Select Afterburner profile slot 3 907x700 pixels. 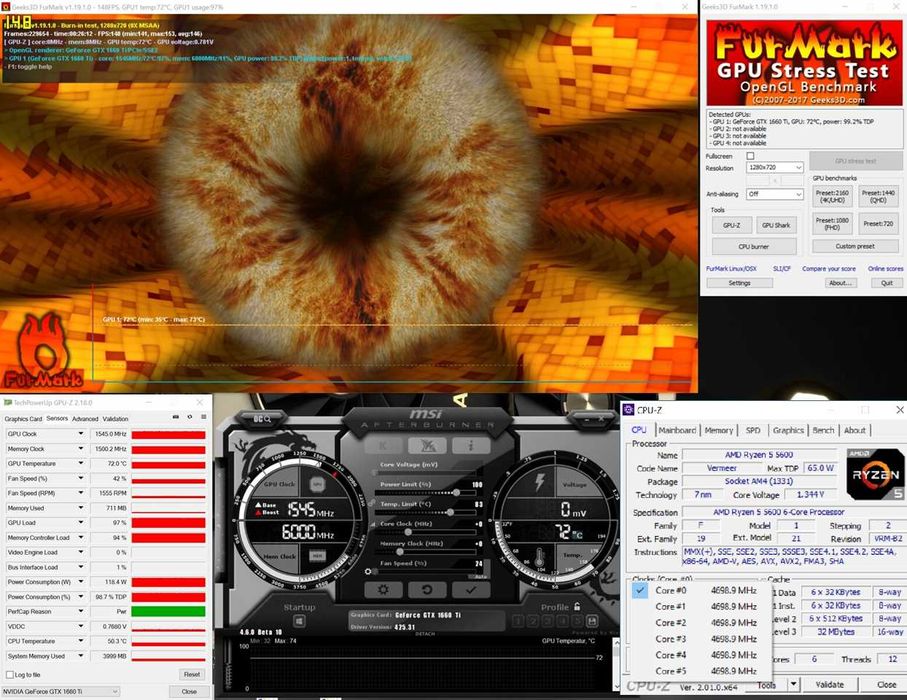[x=547, y=621]
